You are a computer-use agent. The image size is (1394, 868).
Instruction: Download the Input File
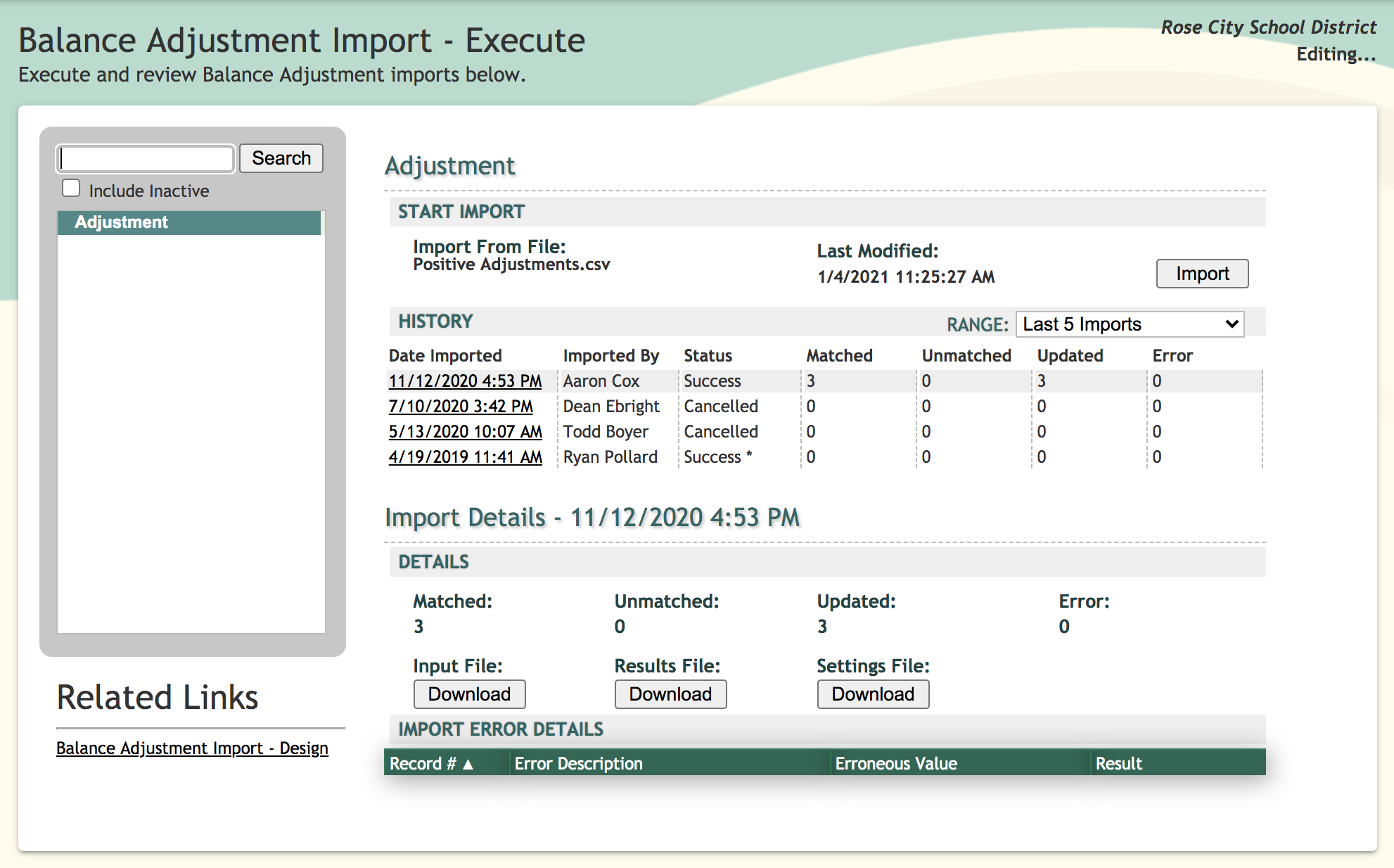click(469, 694)
